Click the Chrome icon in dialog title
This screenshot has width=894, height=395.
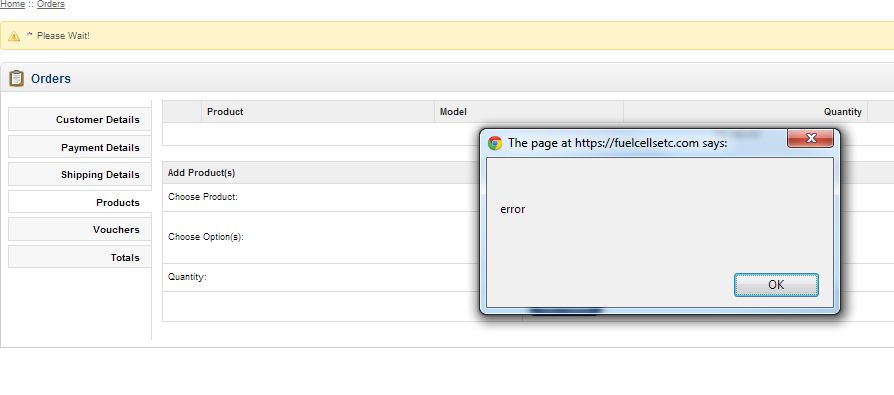[495, 143]
